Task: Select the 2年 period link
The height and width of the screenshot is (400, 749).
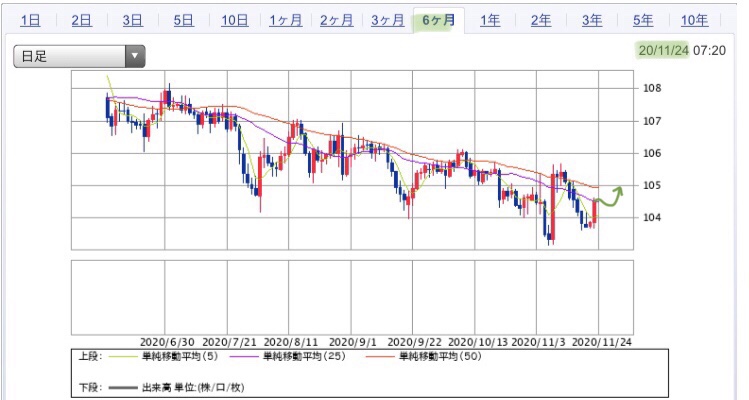Action: pyautogui.click(x=541, y=20)
